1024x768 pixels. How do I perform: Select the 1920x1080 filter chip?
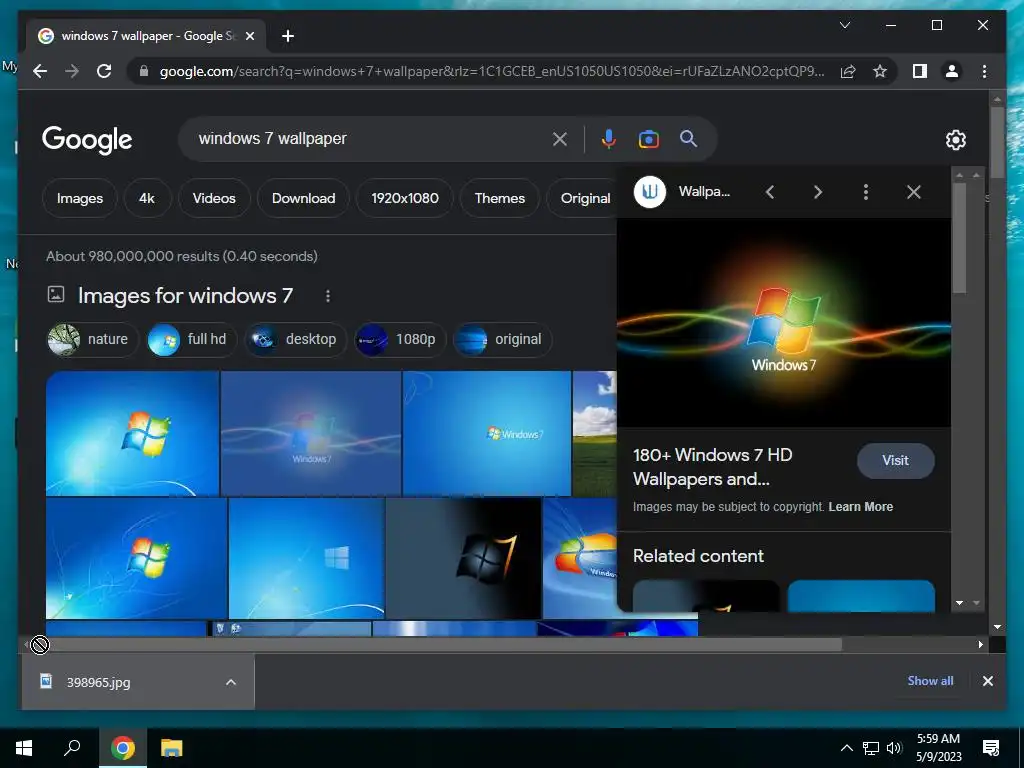tap(405, 198)
